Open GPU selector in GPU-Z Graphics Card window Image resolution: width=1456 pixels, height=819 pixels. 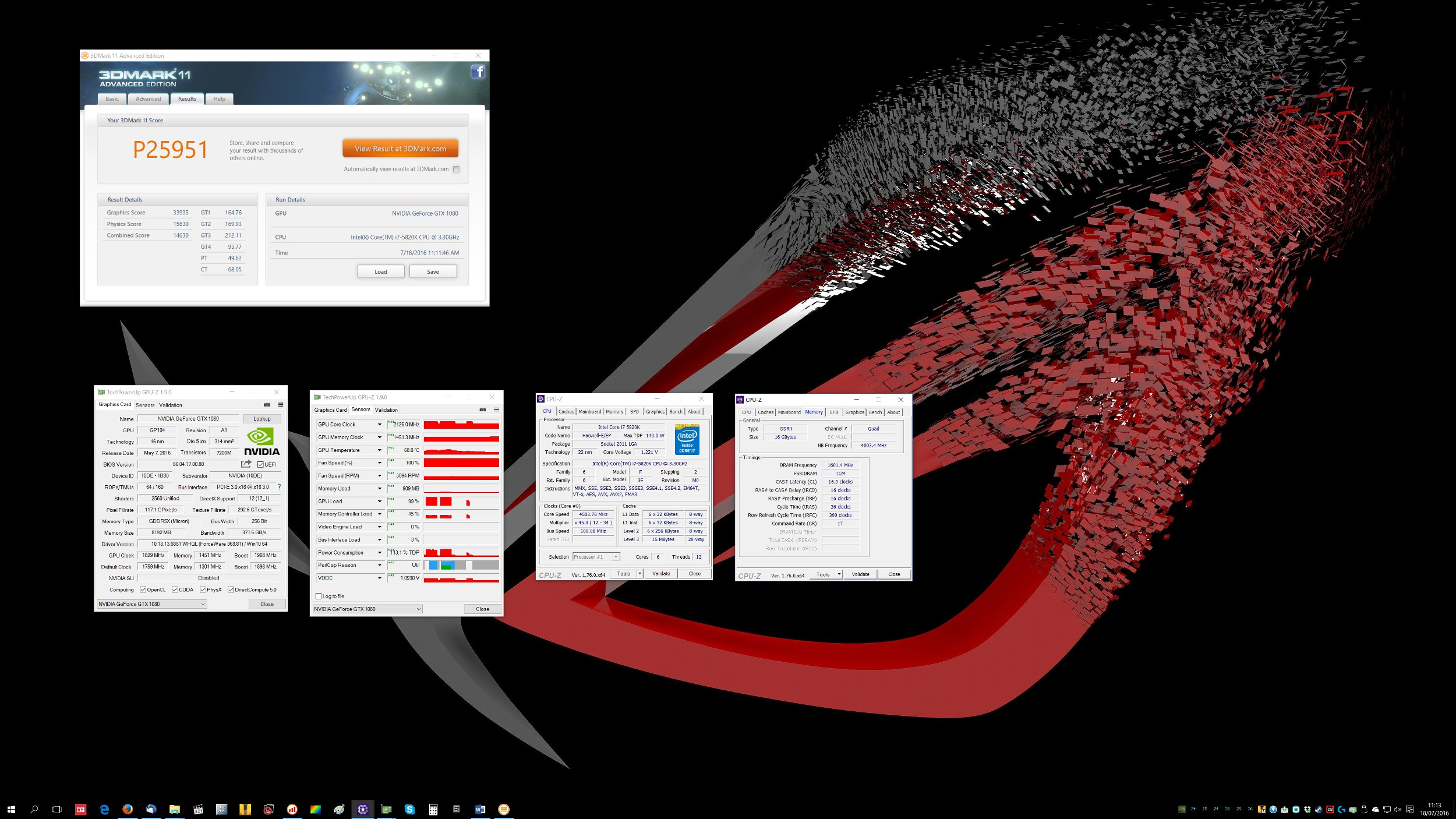[152, 604]
